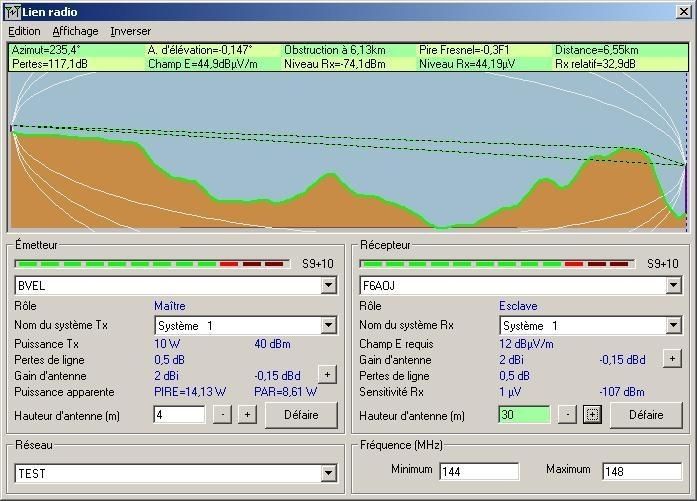Screen dimensions: 697x501
Task: Decrease transmitter antenna height with minus button
Action: (222, 415)
